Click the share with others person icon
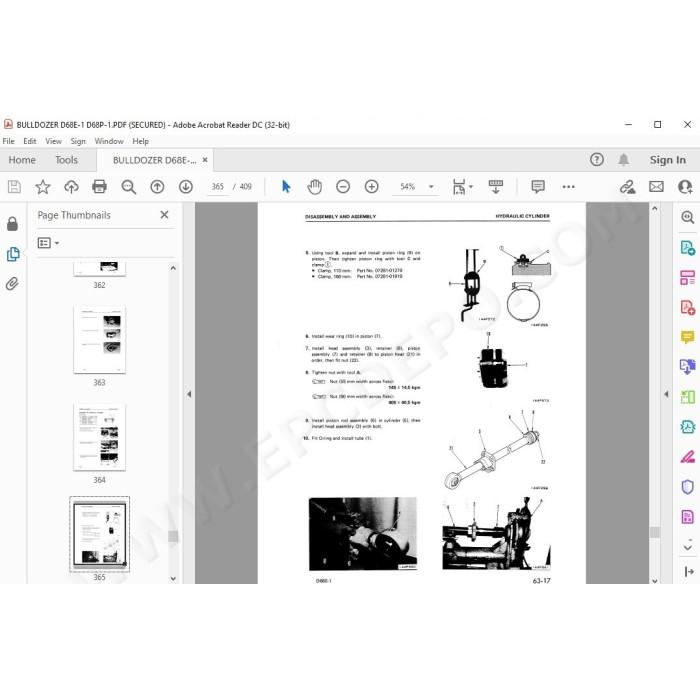Viewport: 700px width, 700px height. pos(685,187)
